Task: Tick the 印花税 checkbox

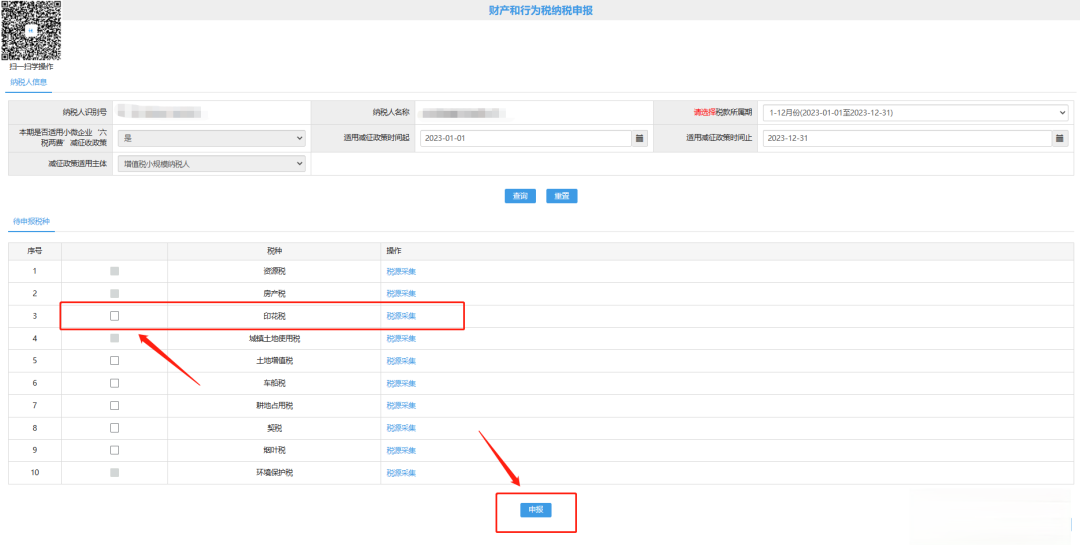Action: [114, 316]
